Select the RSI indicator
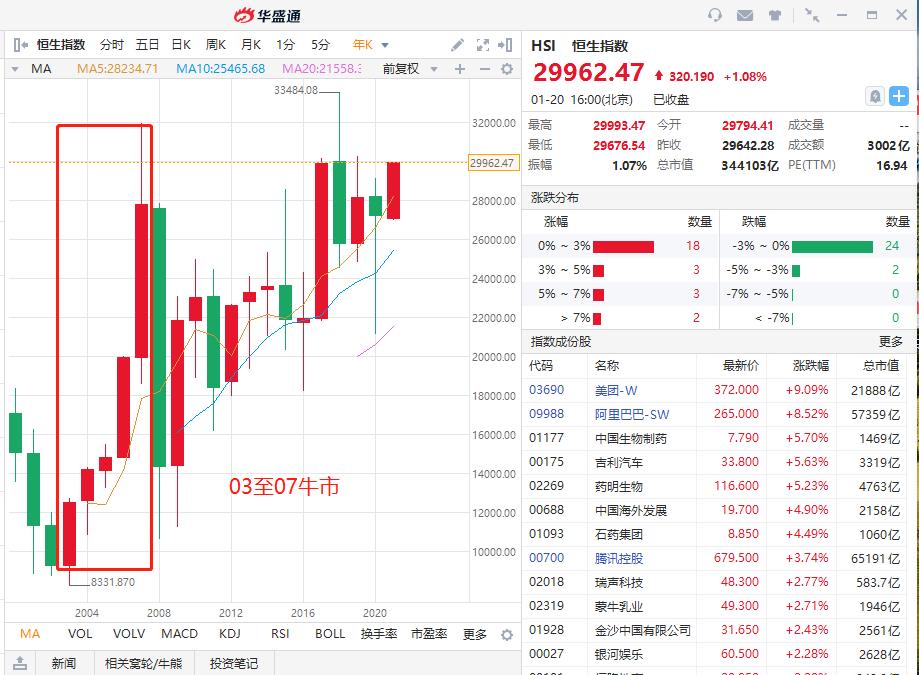Screen dimensions: 919x675 pos(280,634)
